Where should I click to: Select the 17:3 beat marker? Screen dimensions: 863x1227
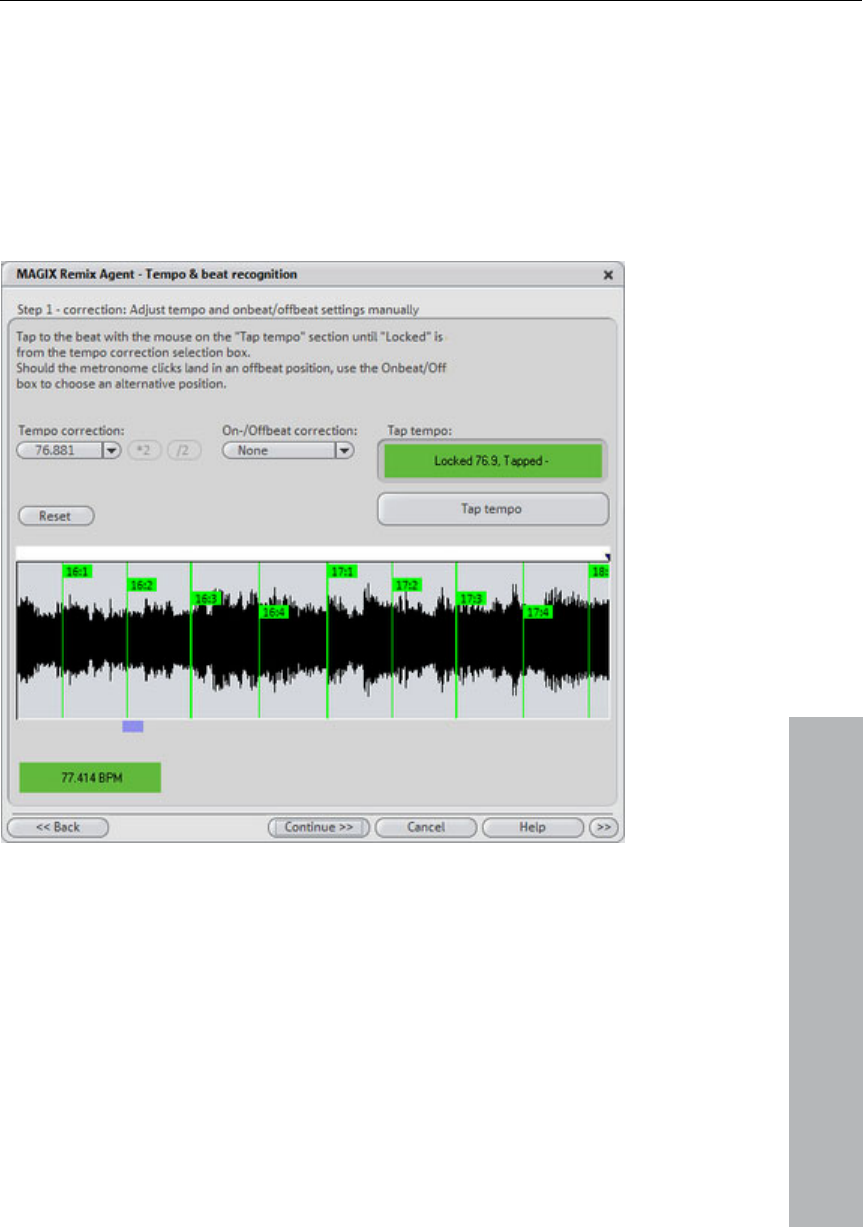tap(471, 599)
